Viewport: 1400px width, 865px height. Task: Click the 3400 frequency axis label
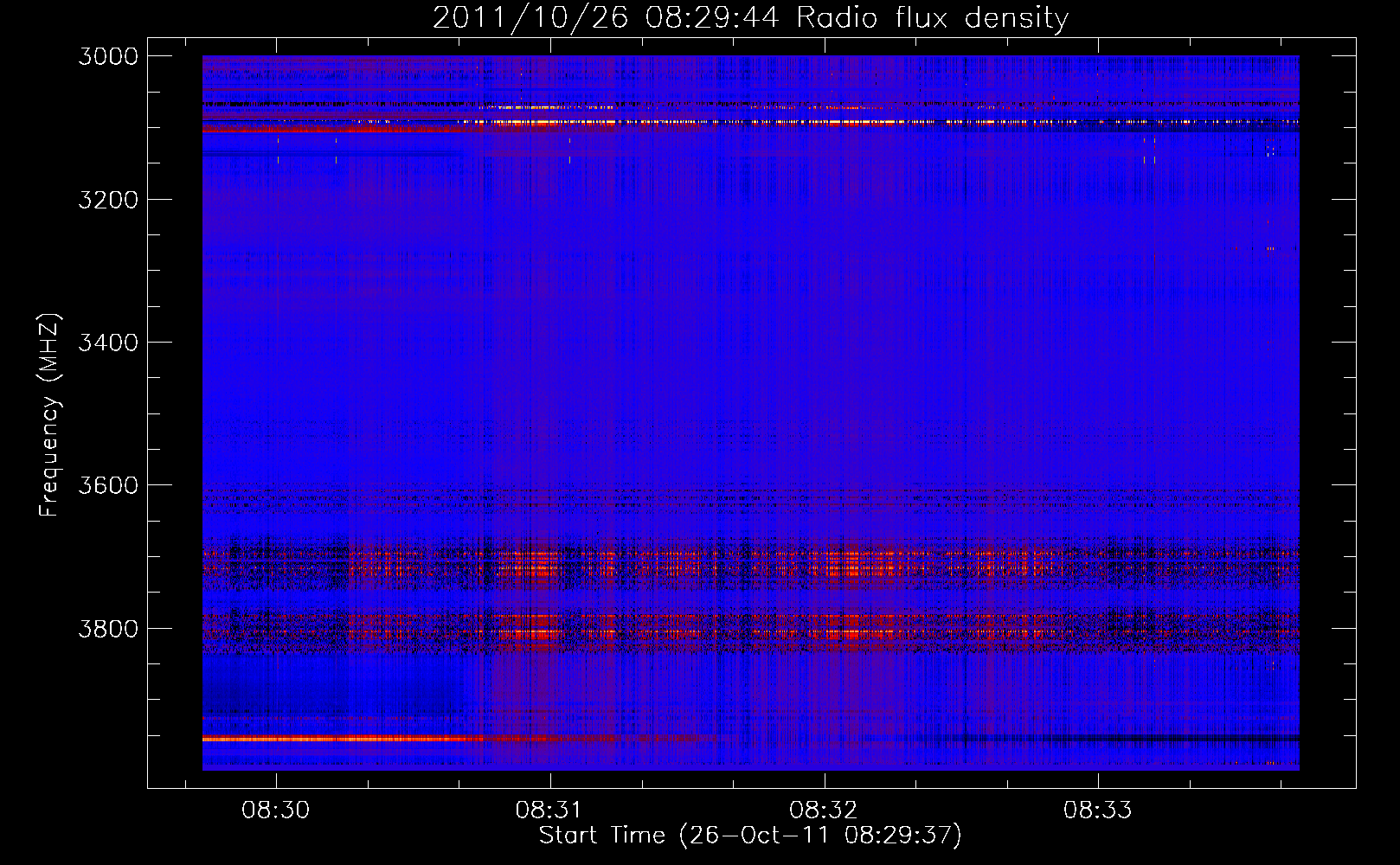tap(108, 343)
